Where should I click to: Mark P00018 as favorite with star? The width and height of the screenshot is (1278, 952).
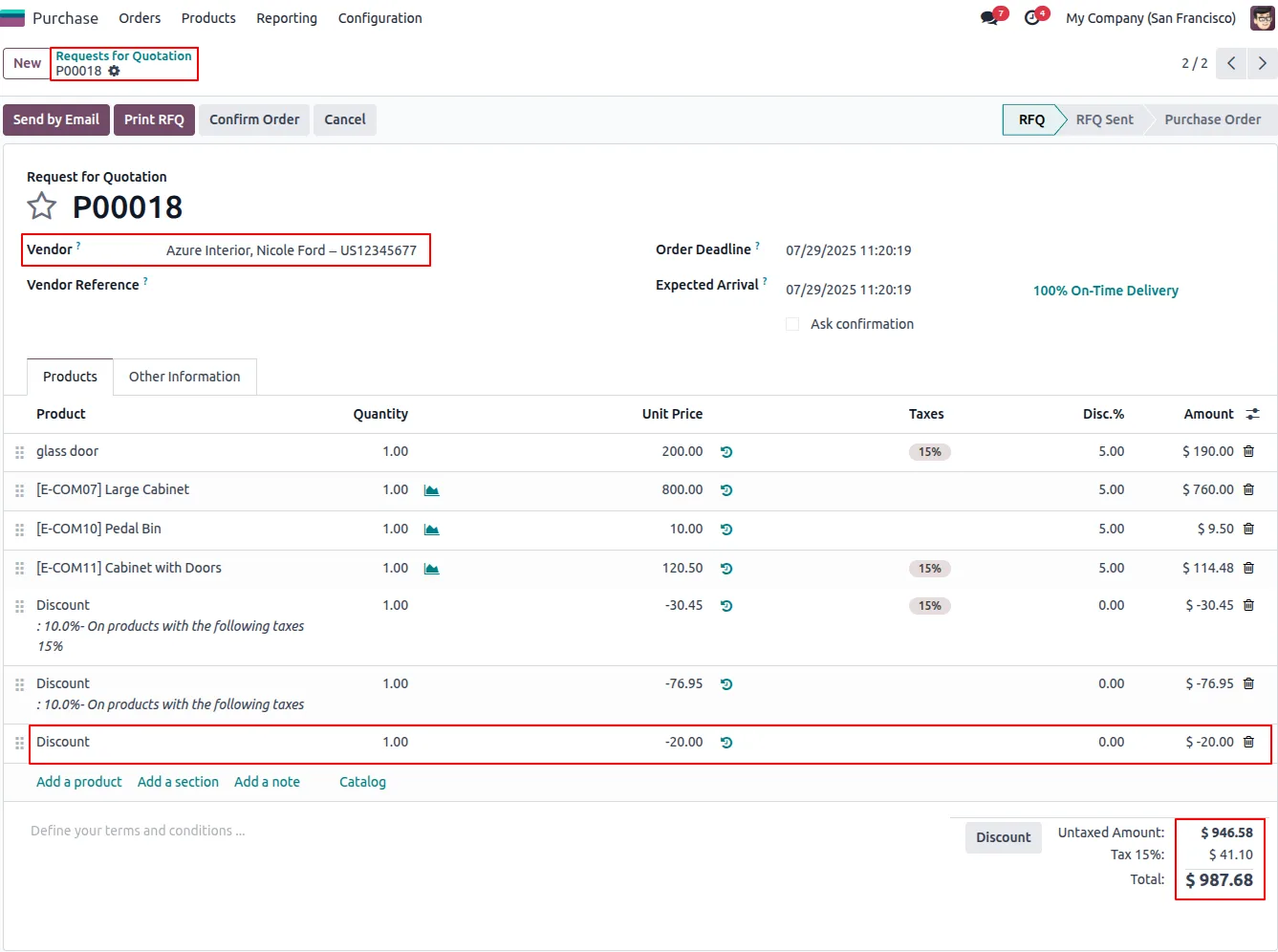[x=41, y=206]
